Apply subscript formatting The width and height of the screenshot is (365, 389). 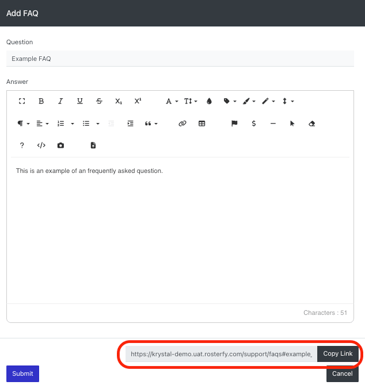[118, 101]
